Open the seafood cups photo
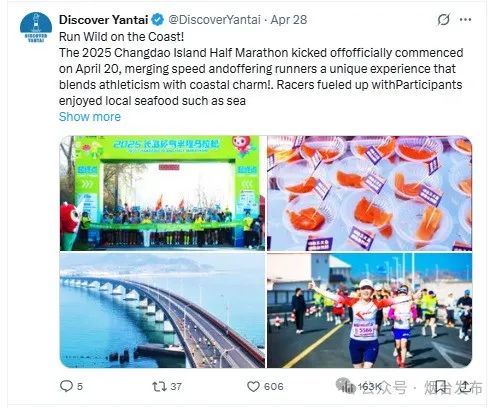499x408 pixels. (370, 193)
